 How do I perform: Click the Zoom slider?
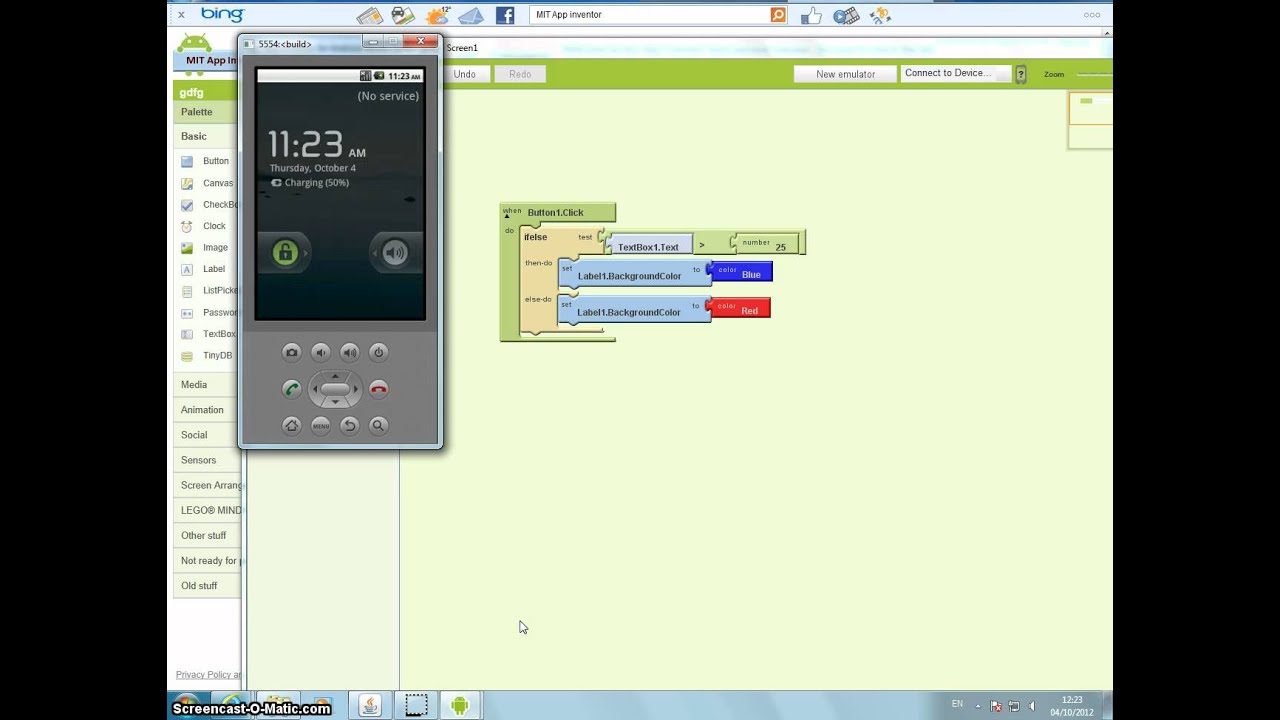click(x=1094, y=74)
